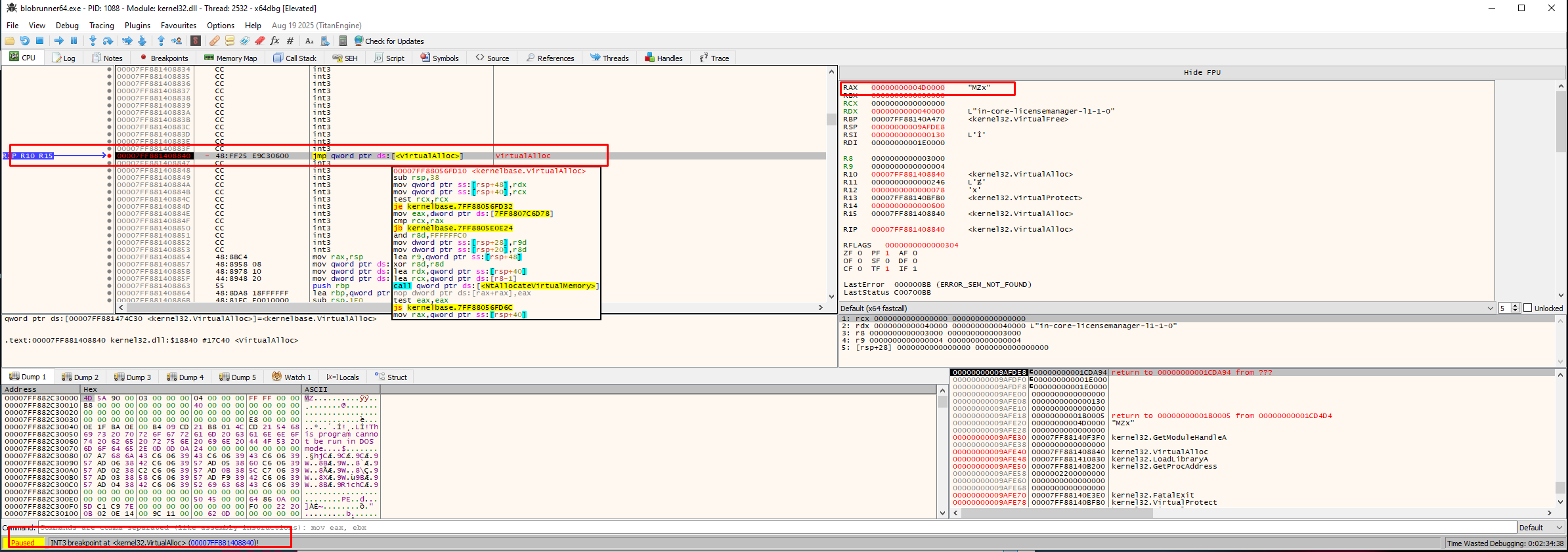1568x552 pixels.
Task: Open the Labels tag icon
Action: point(244,41)
